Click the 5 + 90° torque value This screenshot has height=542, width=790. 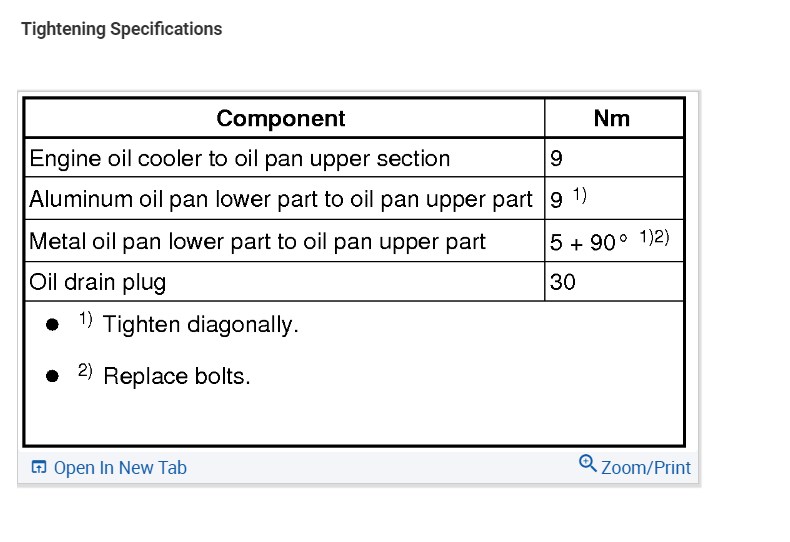(x=589, y=242)
